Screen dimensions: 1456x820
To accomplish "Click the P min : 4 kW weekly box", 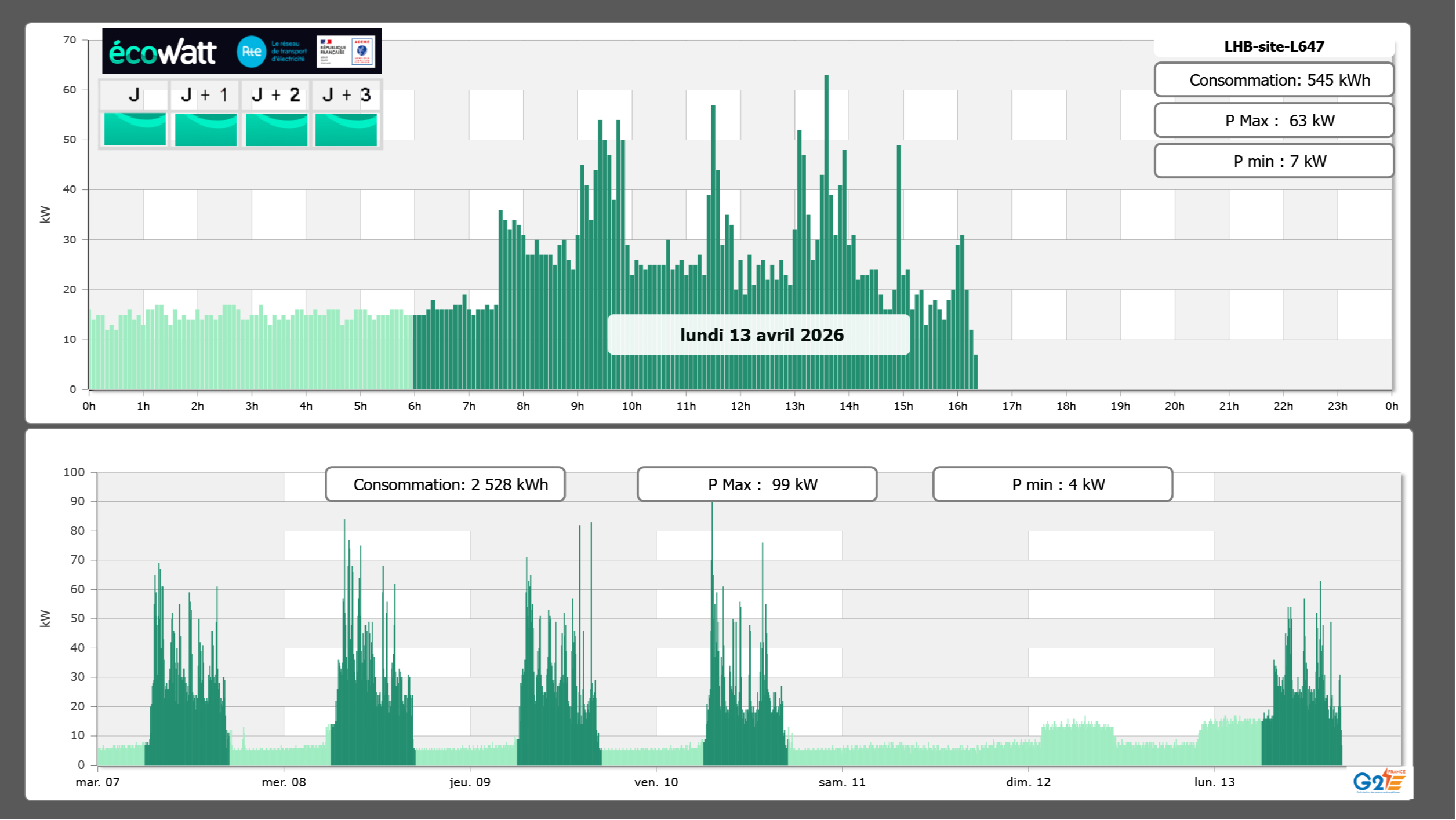I will coord(1053,484).
